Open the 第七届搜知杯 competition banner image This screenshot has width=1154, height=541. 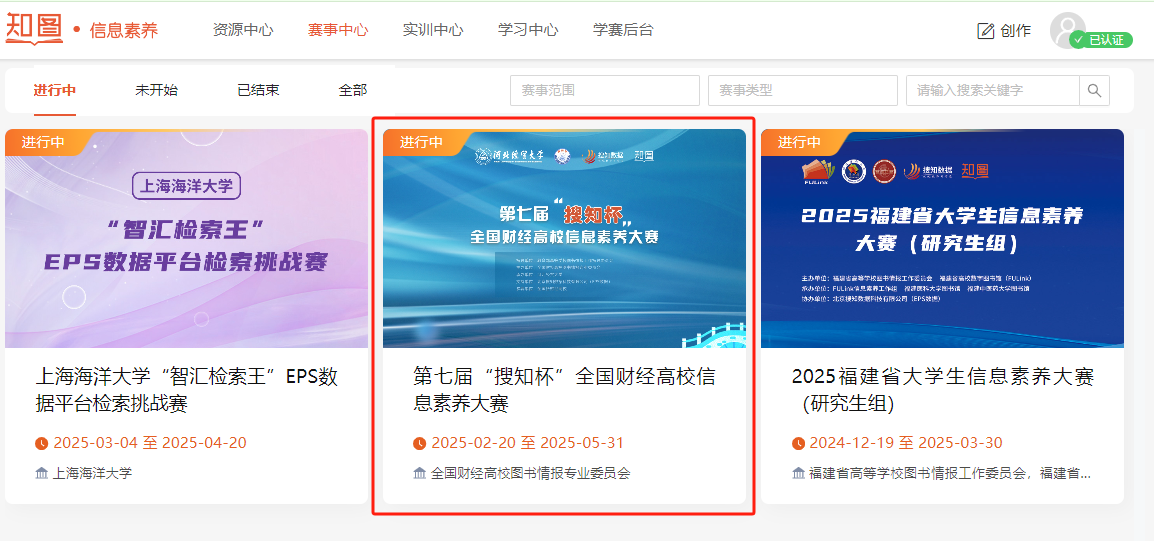pyautogui.click(x=564, y=238)
